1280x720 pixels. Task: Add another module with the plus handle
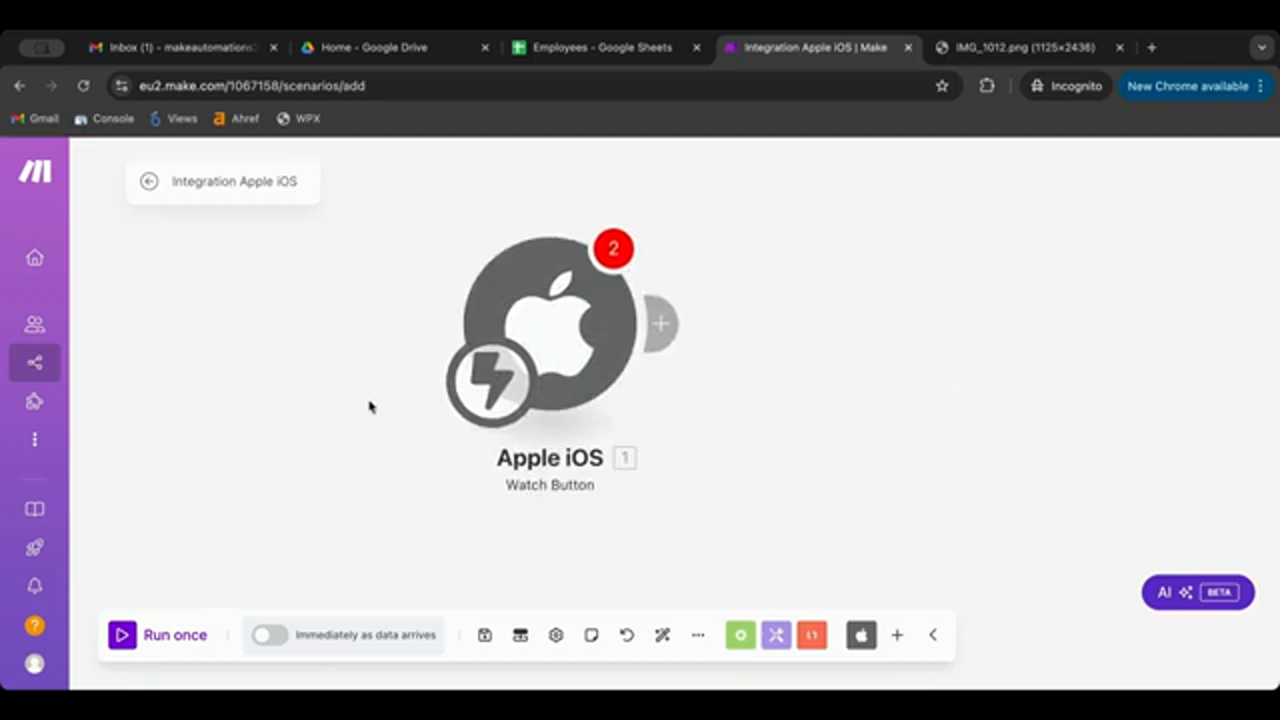[x=660, y=323]
